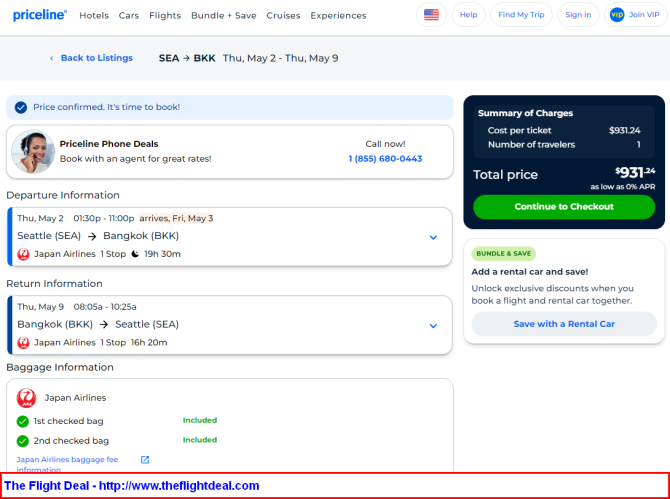
Task: Click the "1st checked bag" label
Action: 68,421
